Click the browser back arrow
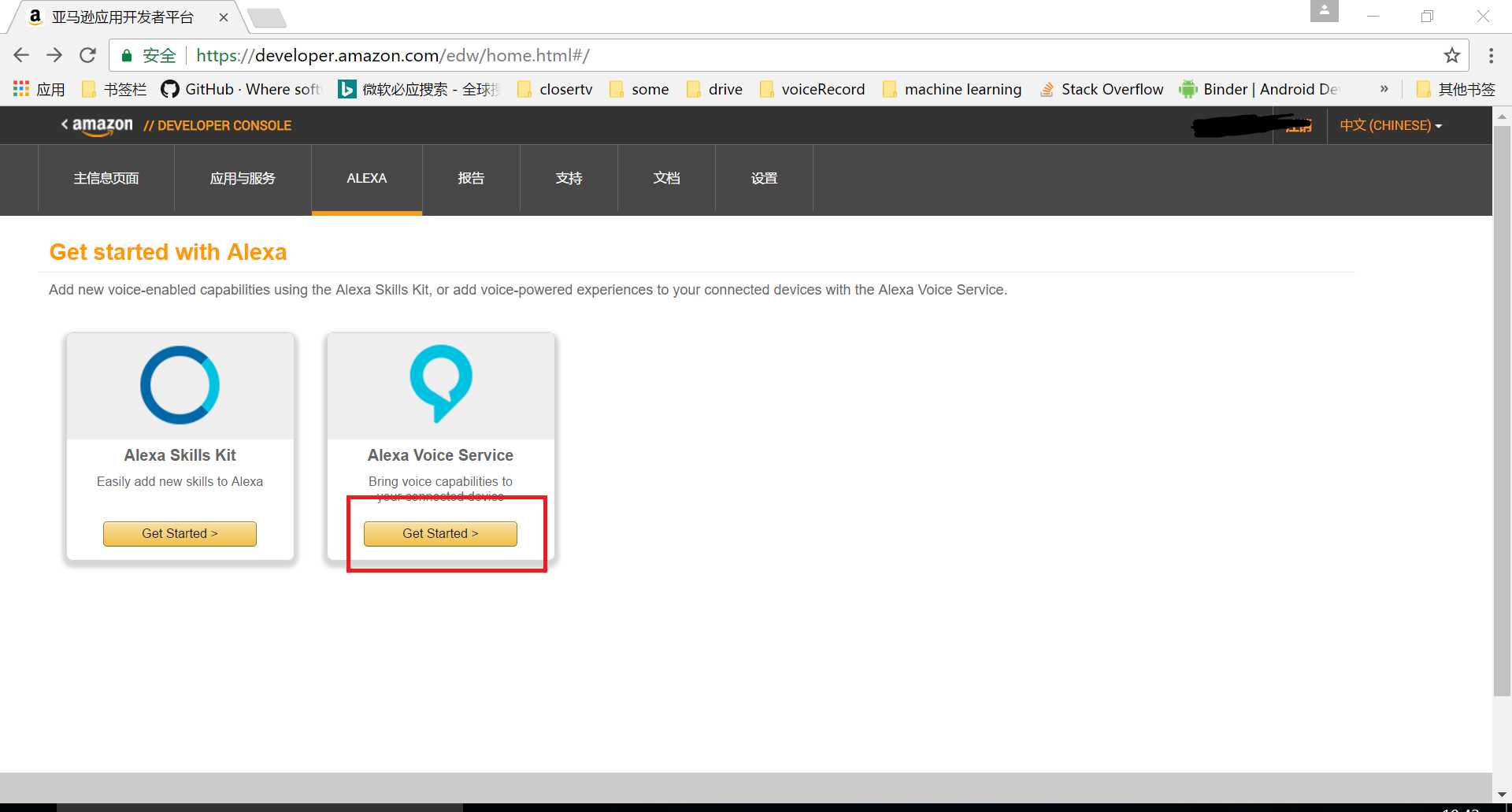The image size is (1512, 812). coord(21,55)
